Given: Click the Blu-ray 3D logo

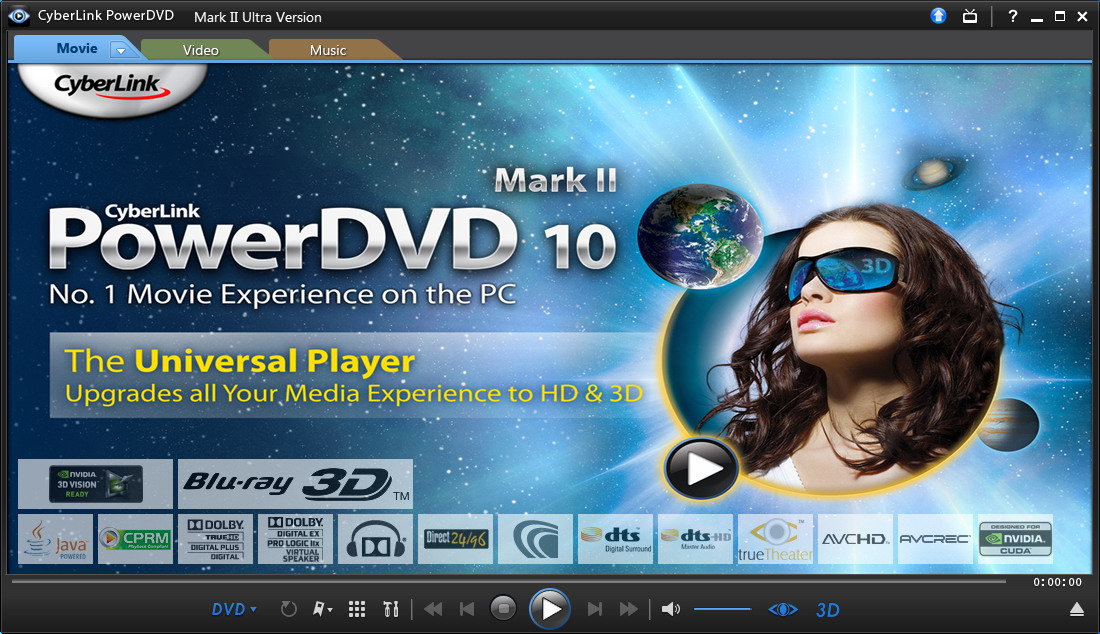Looking at the screenshot, I should [295, 484].
